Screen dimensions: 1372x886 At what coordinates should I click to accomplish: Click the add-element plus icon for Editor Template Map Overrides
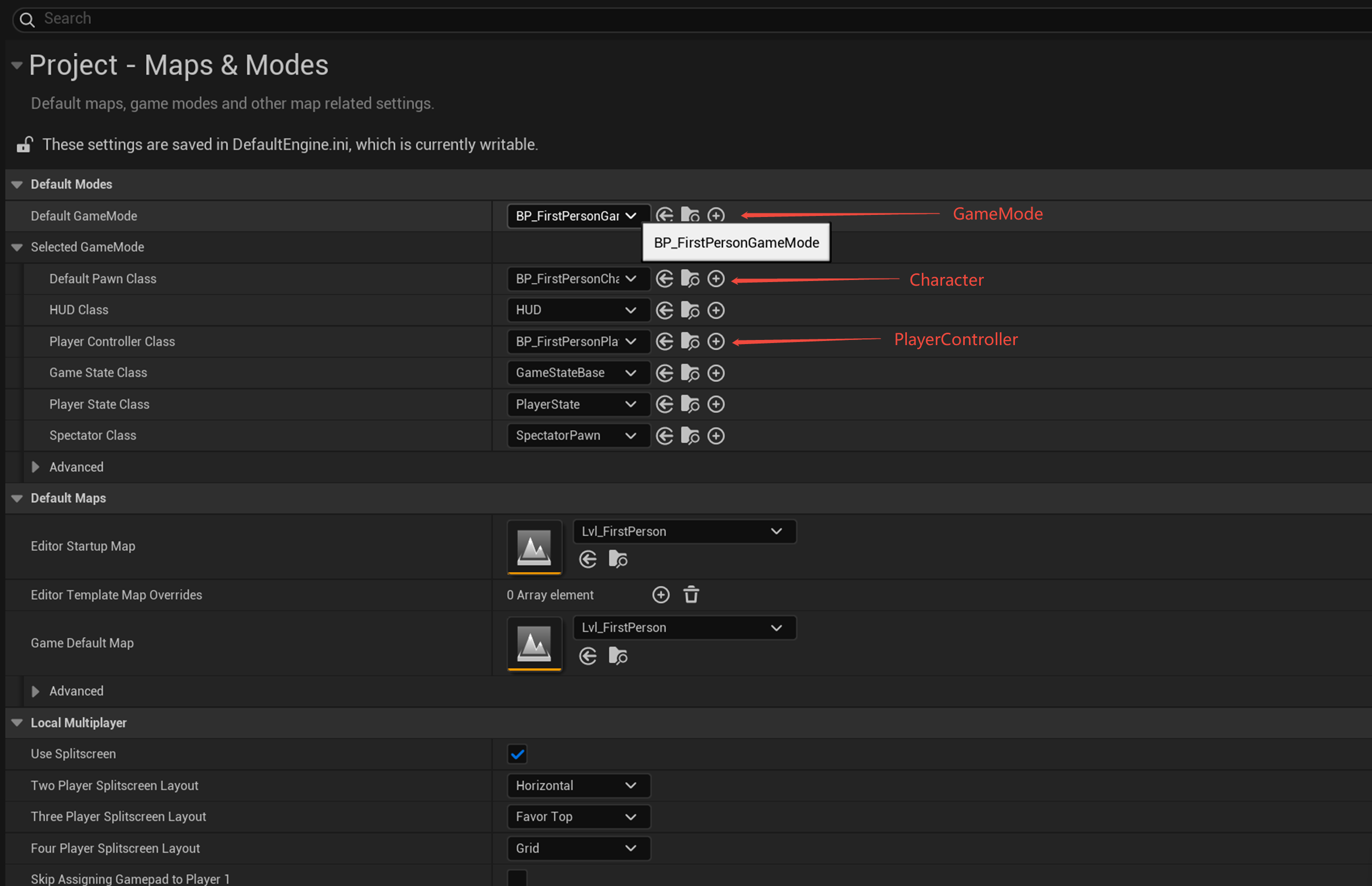(660, 595)
